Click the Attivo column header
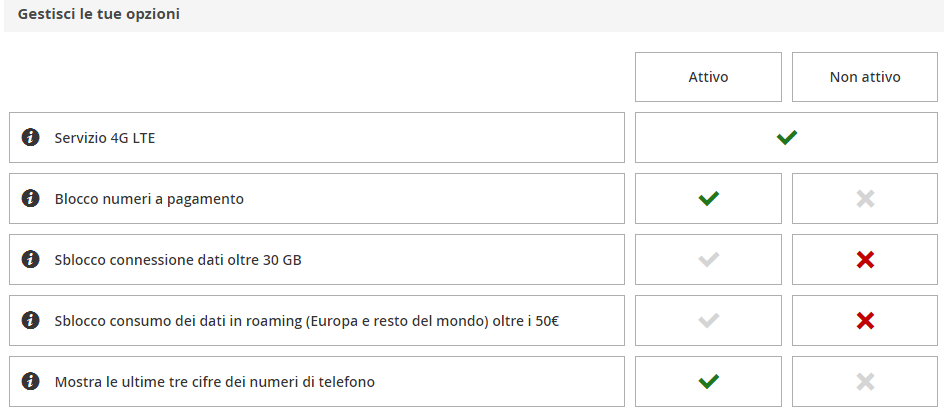The width and height of the screenshot is (945, 417). [708, 77]
